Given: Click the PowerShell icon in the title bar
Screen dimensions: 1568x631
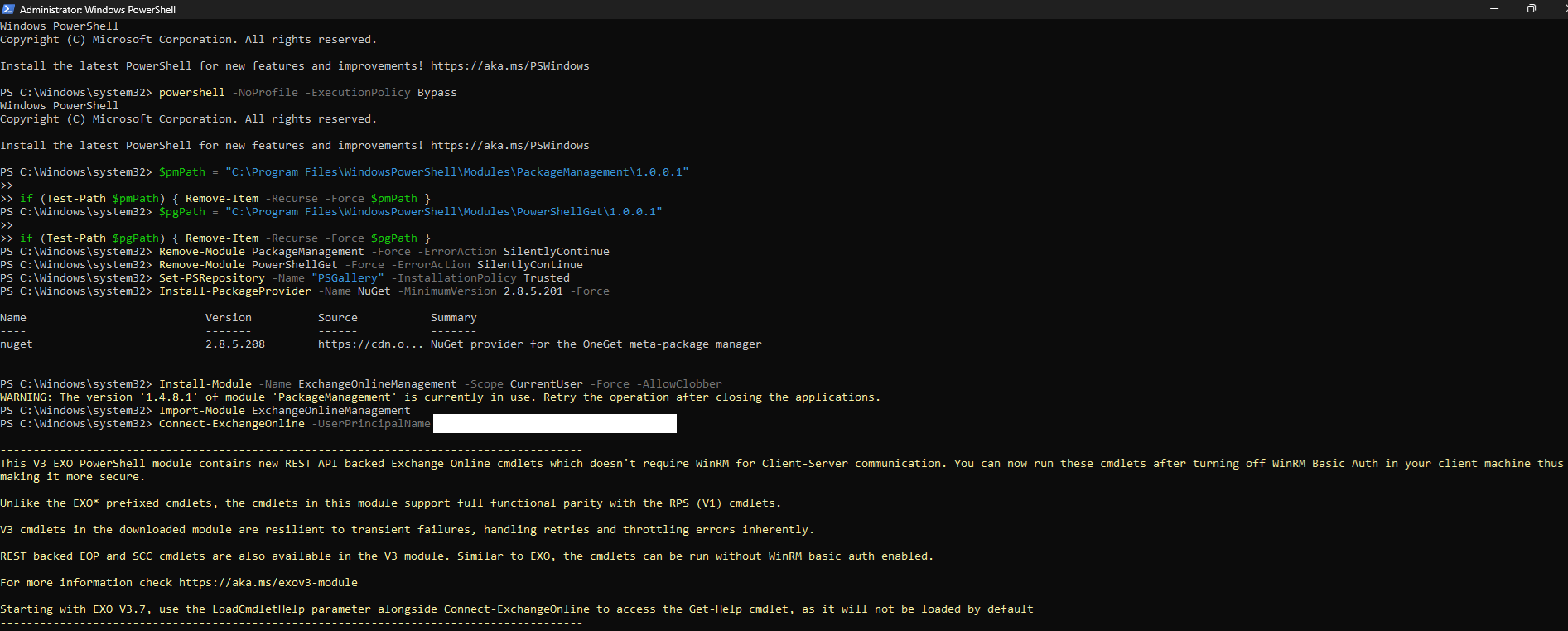Looking at the screenshot, I should pos(8,9).
